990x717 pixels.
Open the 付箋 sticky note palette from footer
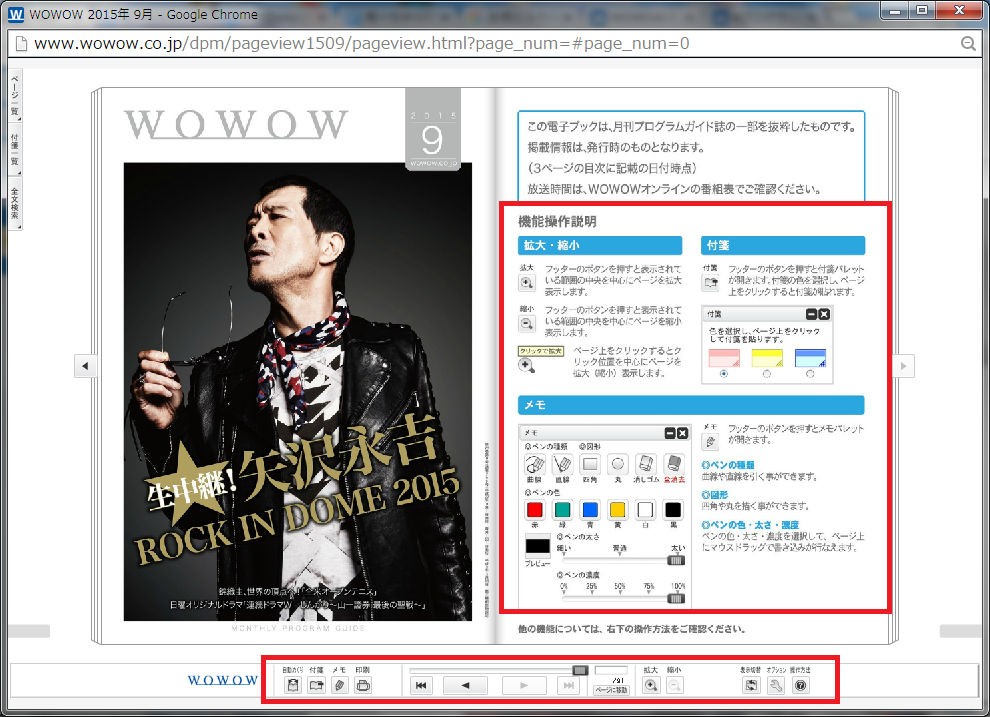[x=316, y=685]
